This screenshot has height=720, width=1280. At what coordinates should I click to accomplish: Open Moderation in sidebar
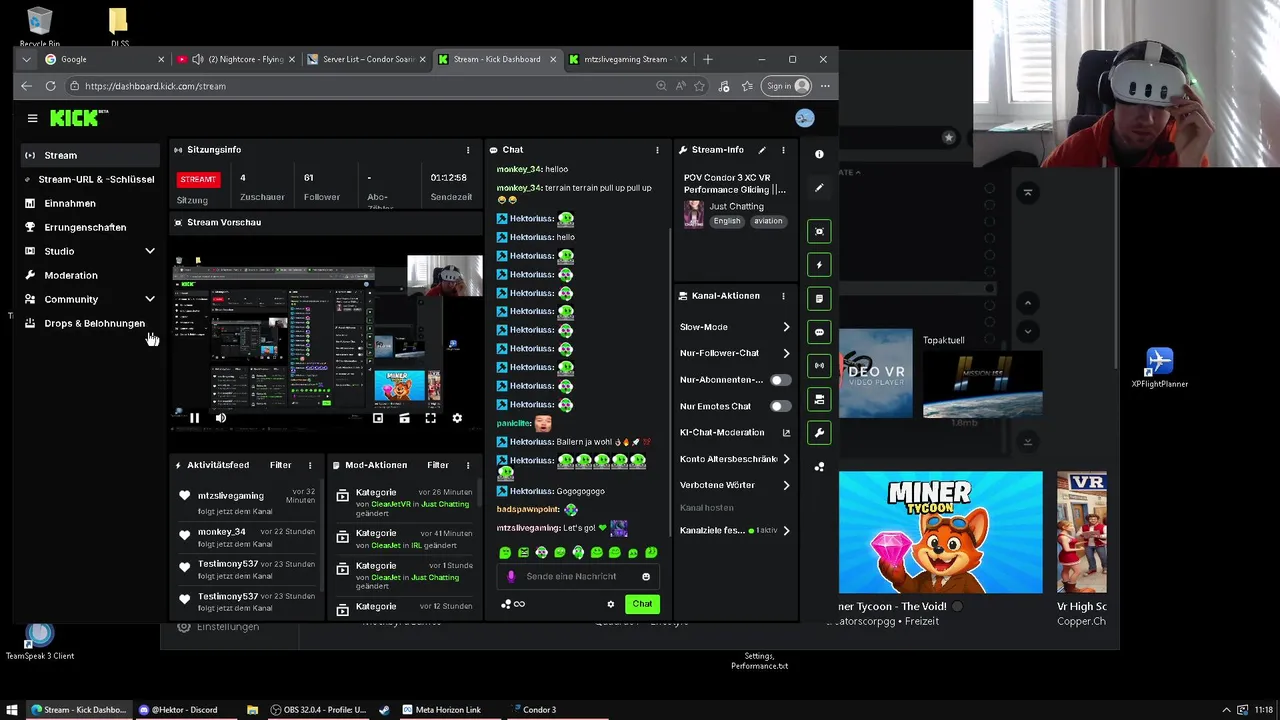[x=90, y=275]
